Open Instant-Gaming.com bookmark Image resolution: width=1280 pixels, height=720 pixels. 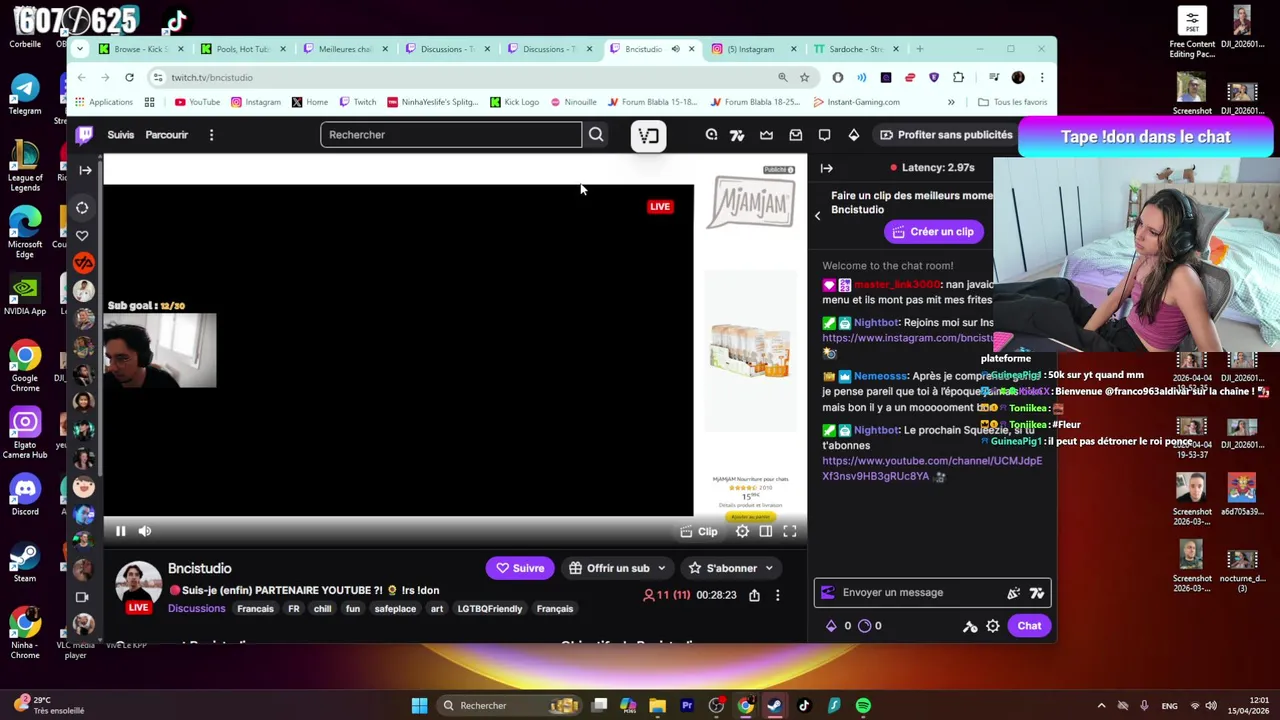click(x=855, y=102)
